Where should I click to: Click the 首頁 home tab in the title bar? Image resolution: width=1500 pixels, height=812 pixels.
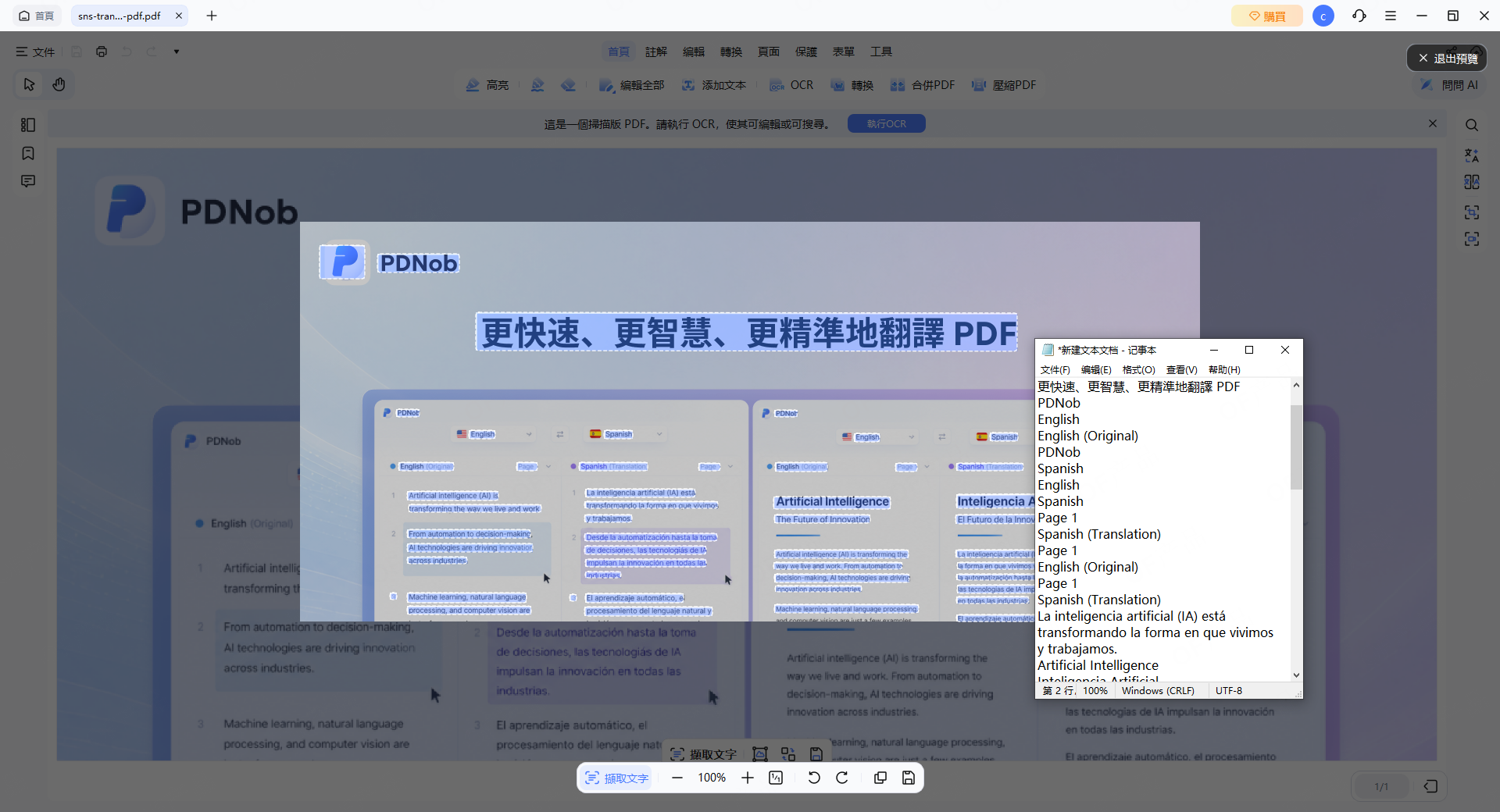pyautogui.click(x=37, y=16)
